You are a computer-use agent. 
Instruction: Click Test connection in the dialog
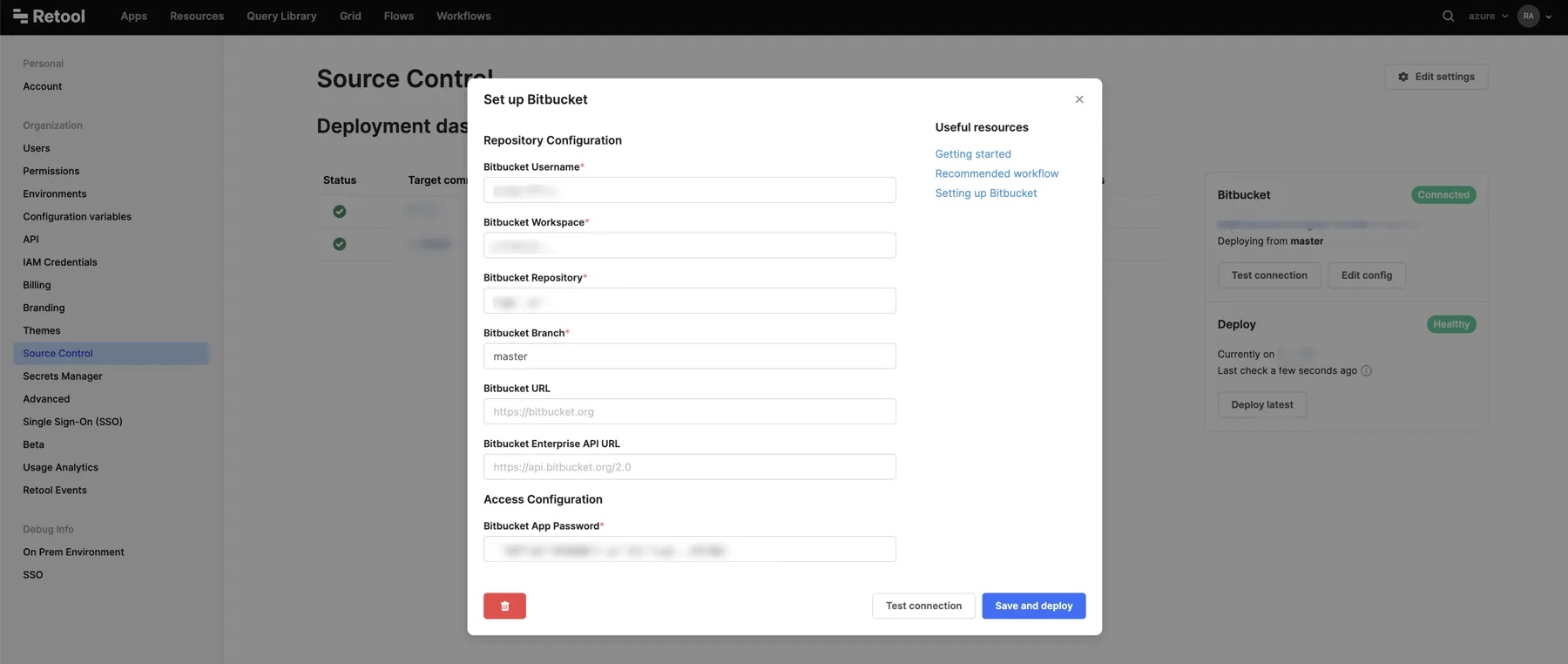coord(923,606)
